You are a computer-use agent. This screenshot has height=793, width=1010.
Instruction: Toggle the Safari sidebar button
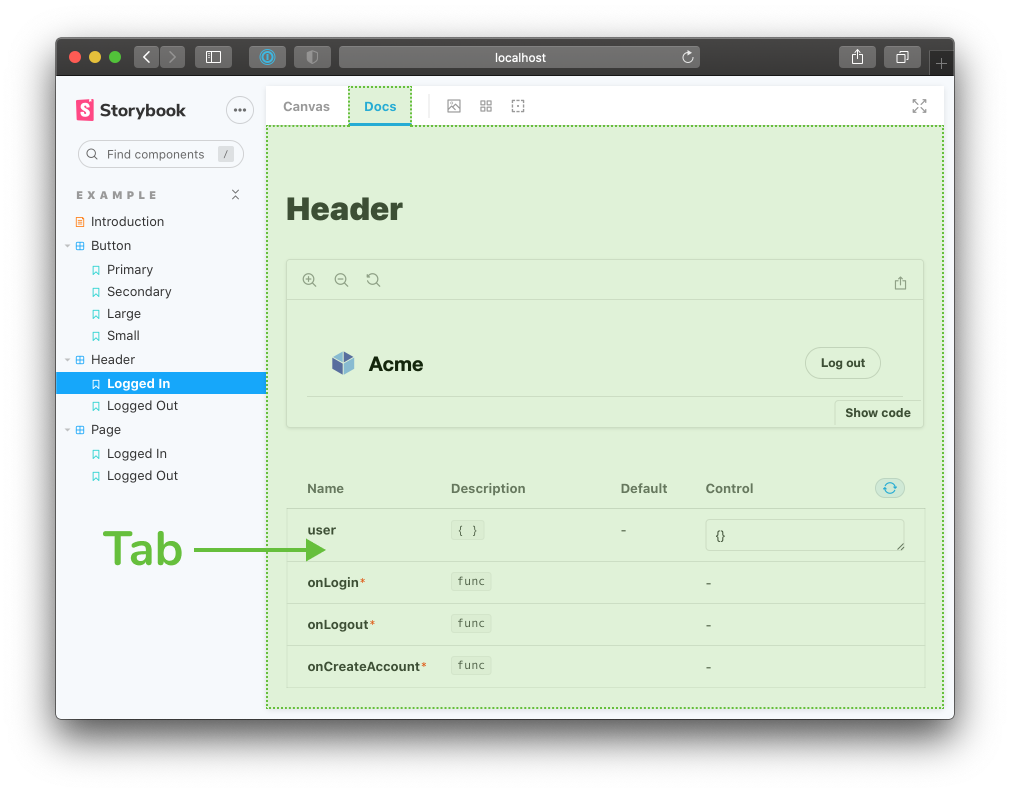point(213,57)
